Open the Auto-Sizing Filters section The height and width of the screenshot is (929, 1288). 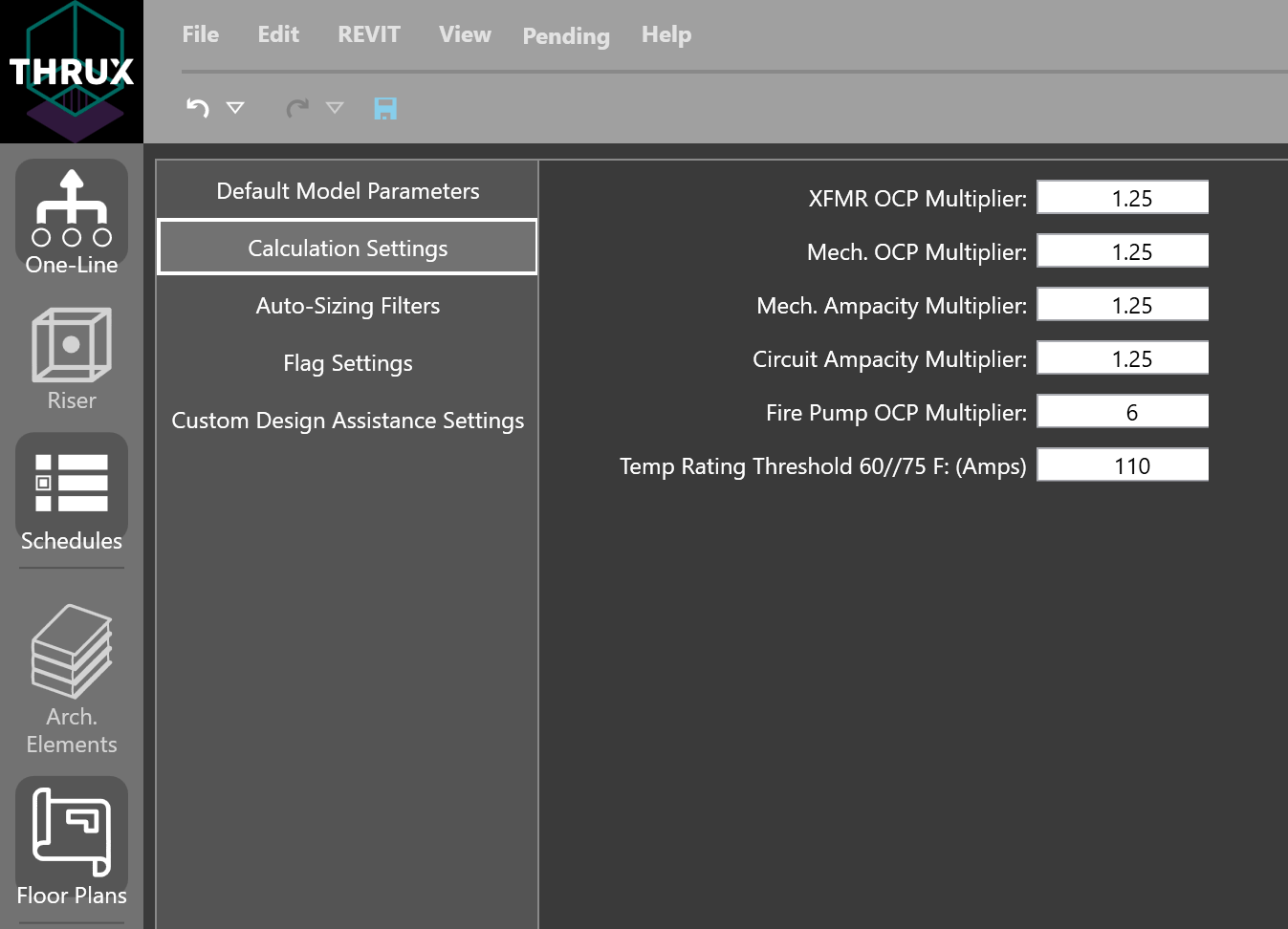click(347, 306)
